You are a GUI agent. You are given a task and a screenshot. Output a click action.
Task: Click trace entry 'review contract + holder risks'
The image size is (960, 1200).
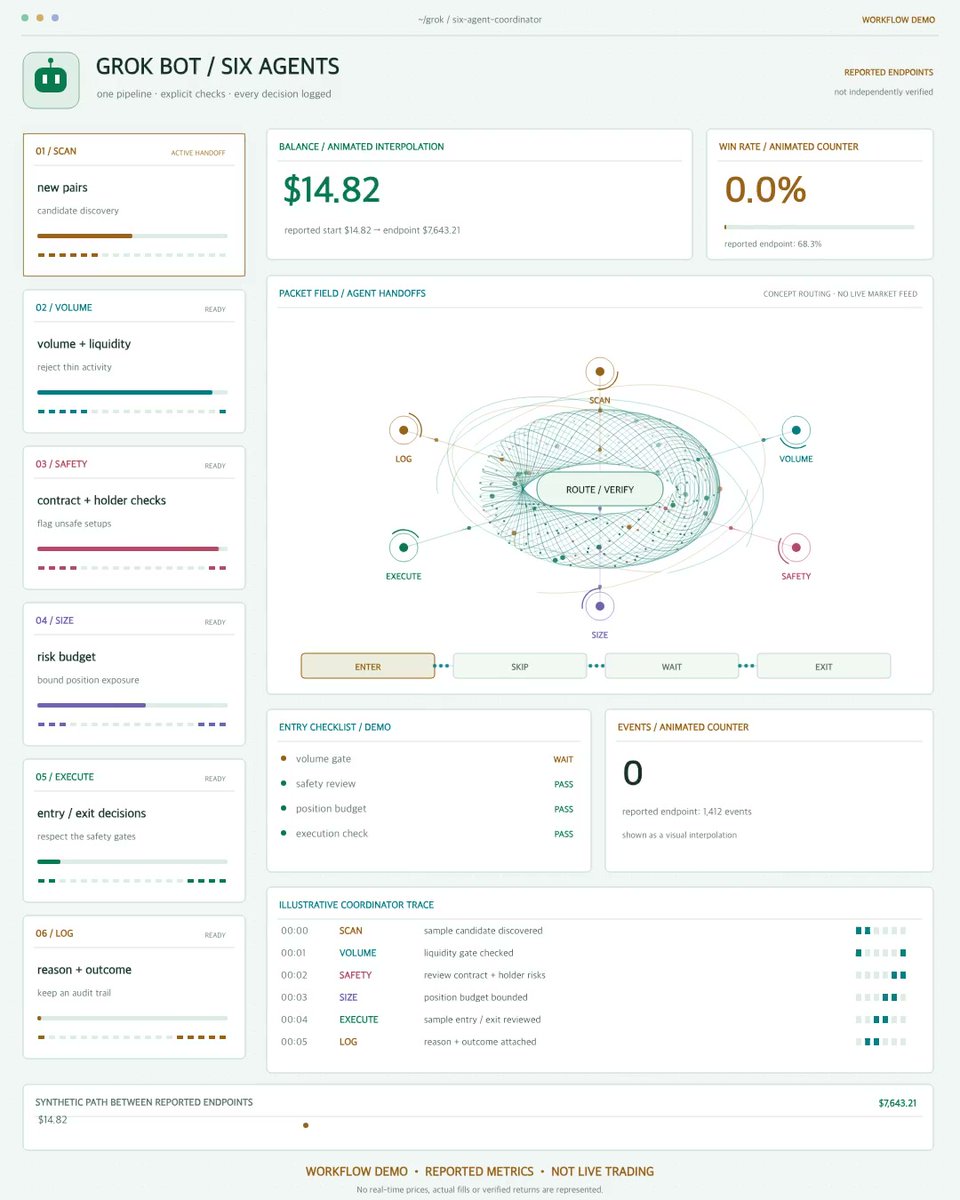[x=485, y=975]
